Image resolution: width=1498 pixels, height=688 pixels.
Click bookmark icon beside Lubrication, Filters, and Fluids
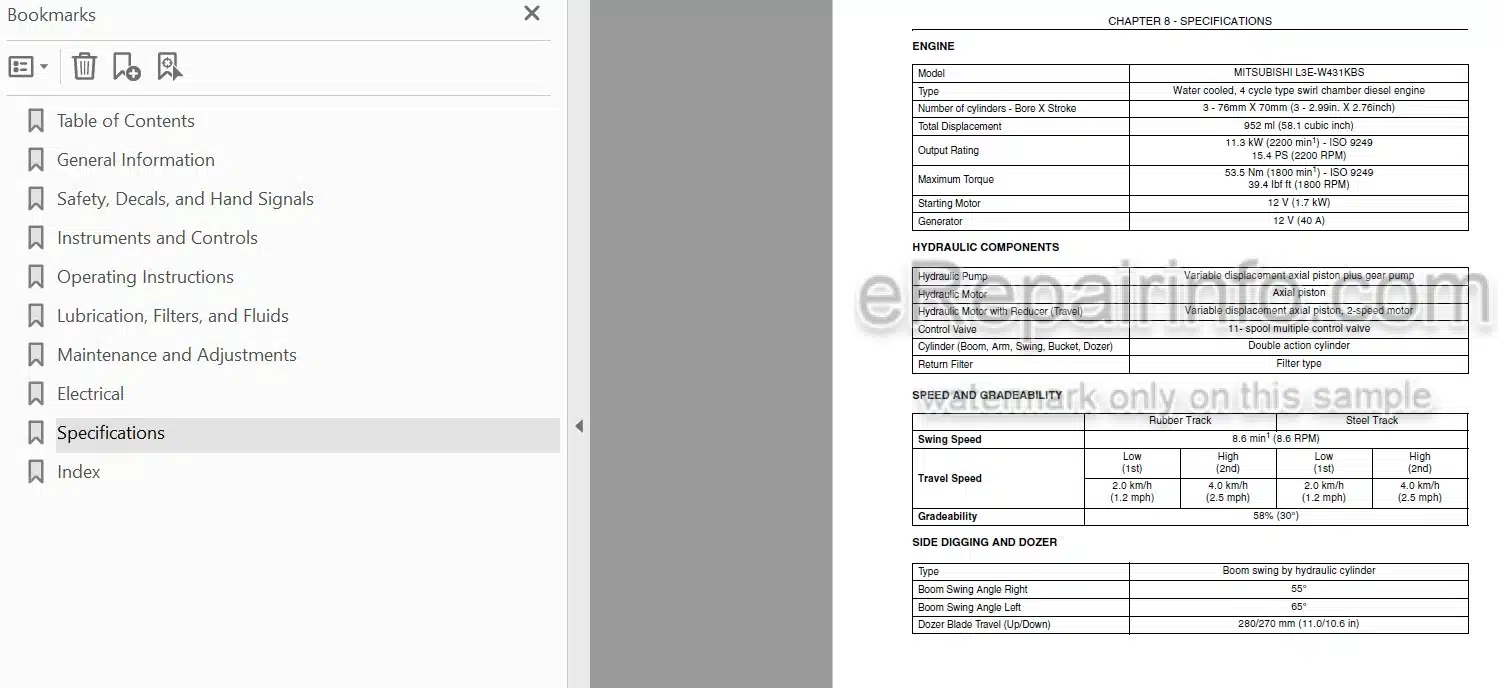point(36,316)
